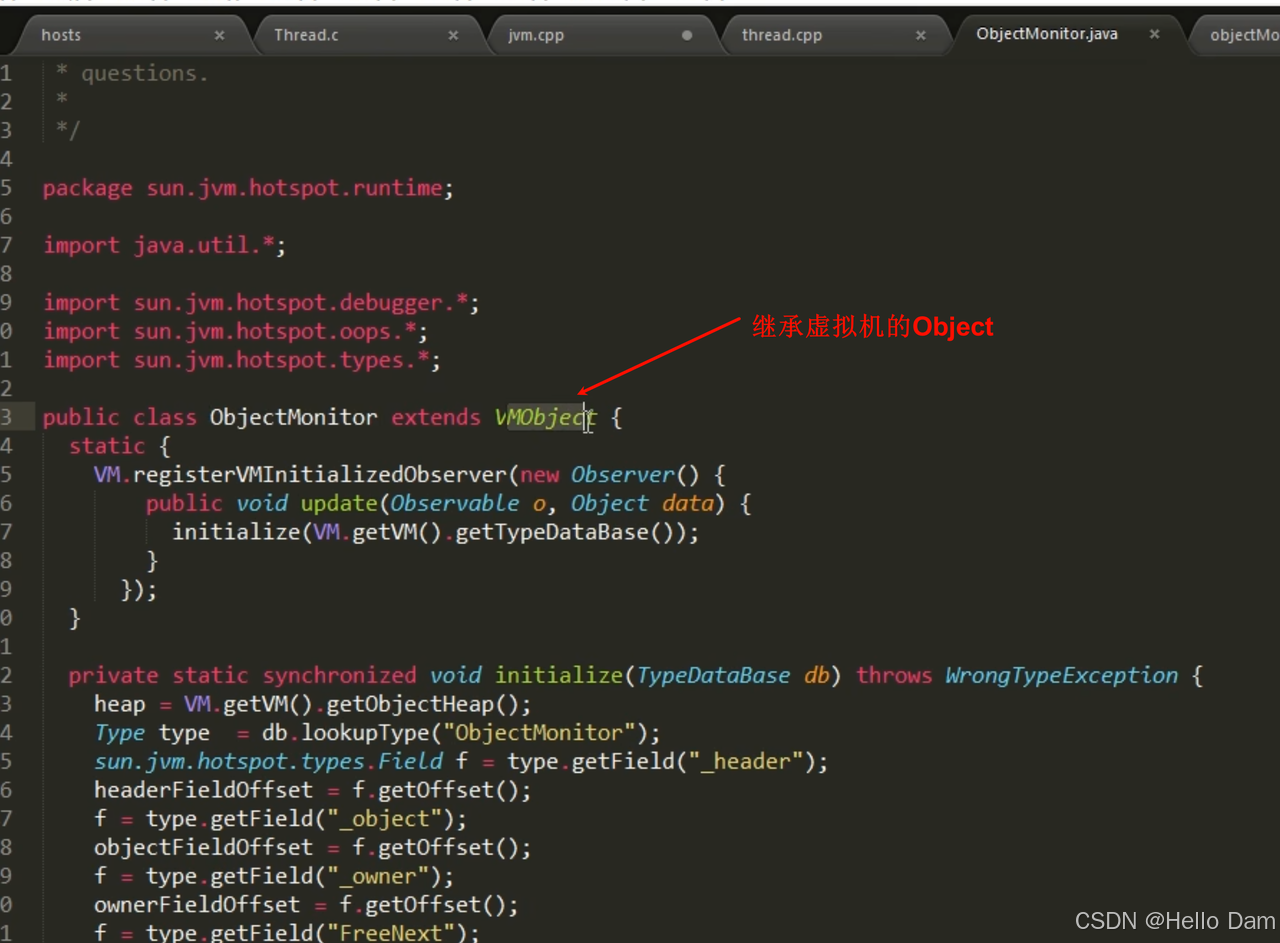Close the Thread.c tab
Image resolution: width=1280 pixels, height=943 pixels.
point(453,35)
